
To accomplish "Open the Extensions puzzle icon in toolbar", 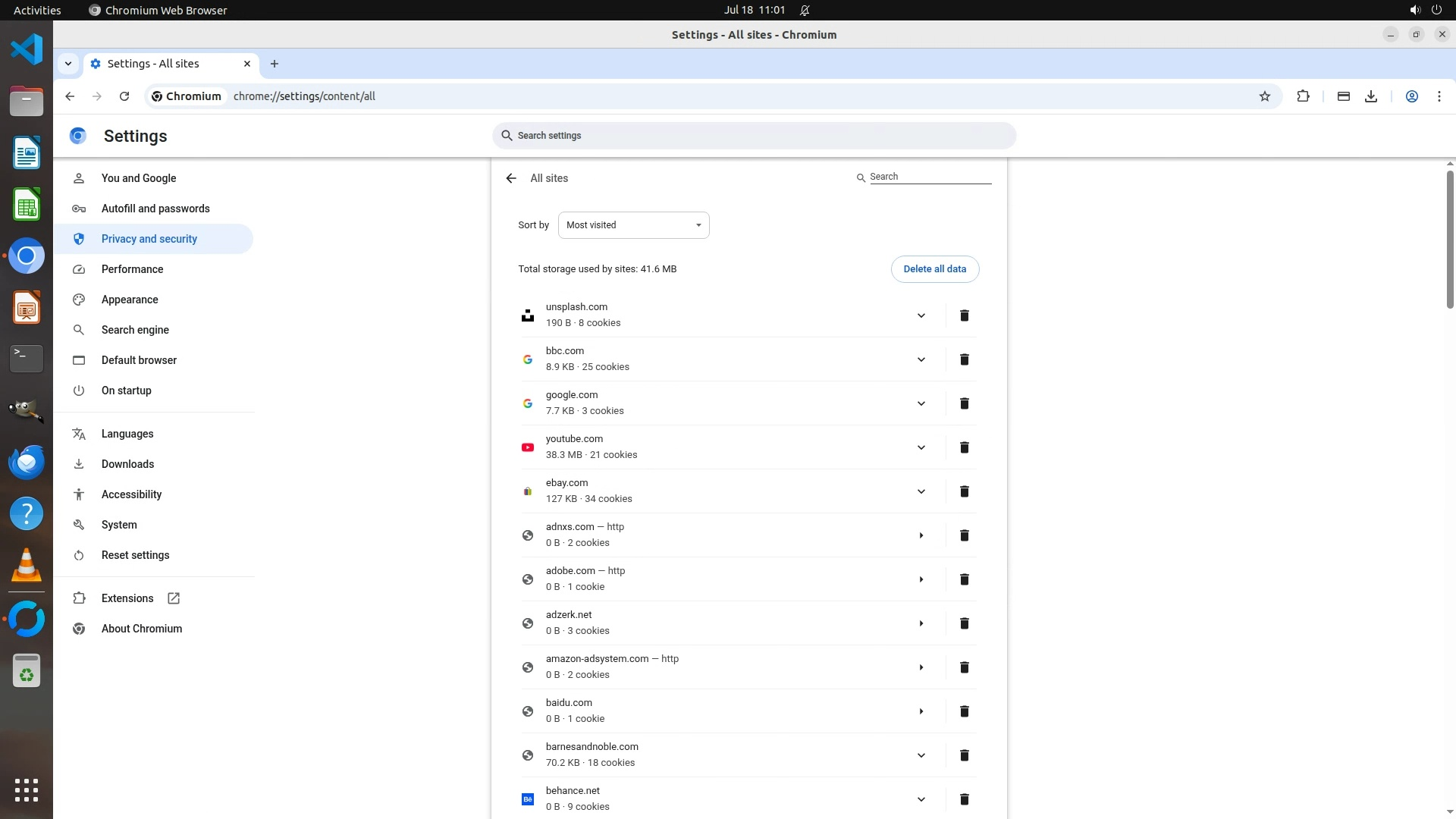I will [1303, 96].
